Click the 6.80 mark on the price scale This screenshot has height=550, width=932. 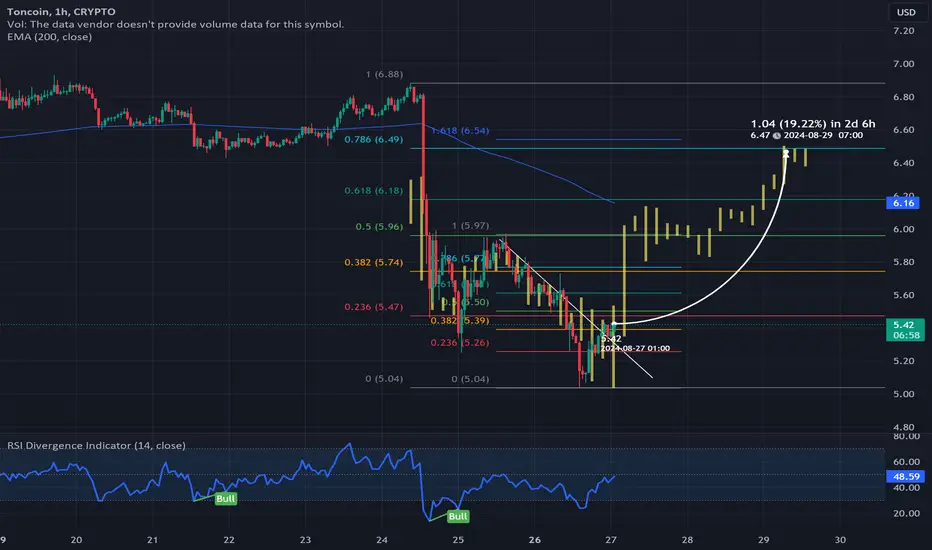click(903, 97)
